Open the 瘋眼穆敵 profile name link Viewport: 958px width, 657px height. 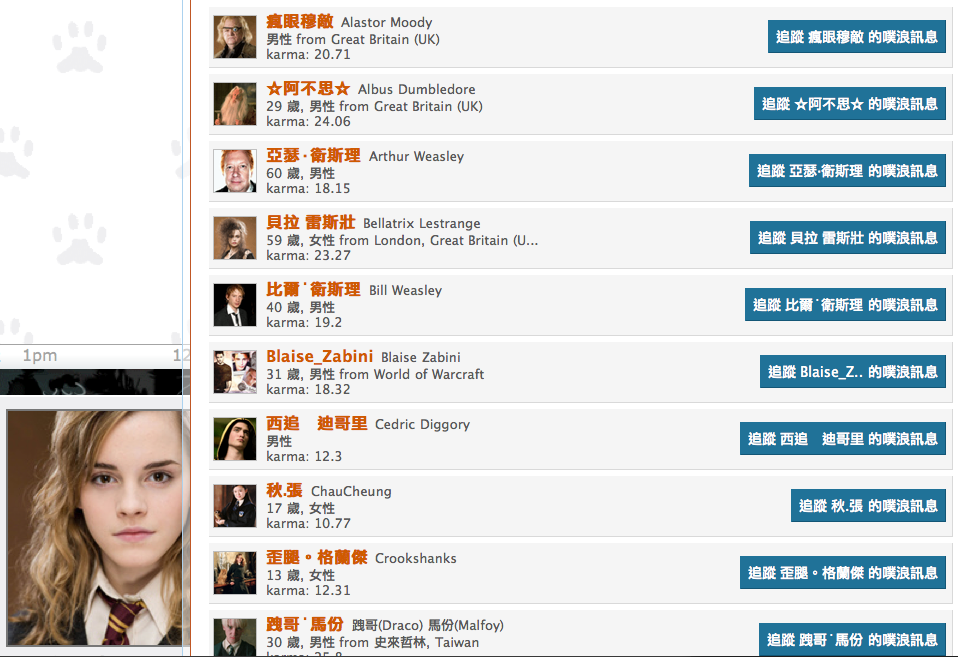(300, 21)
